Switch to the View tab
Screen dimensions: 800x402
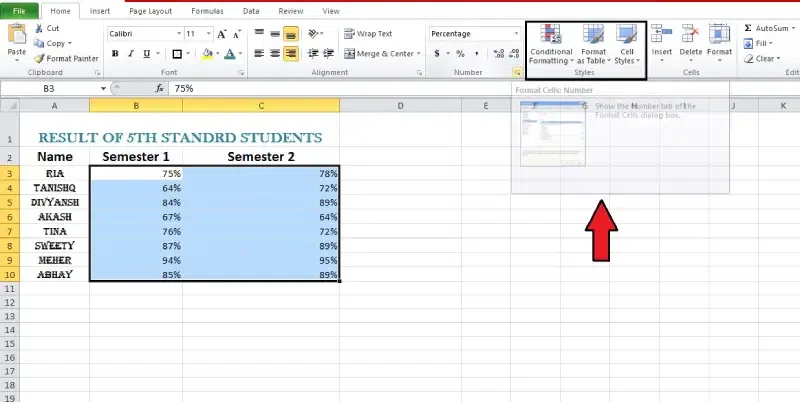(331, 11)
